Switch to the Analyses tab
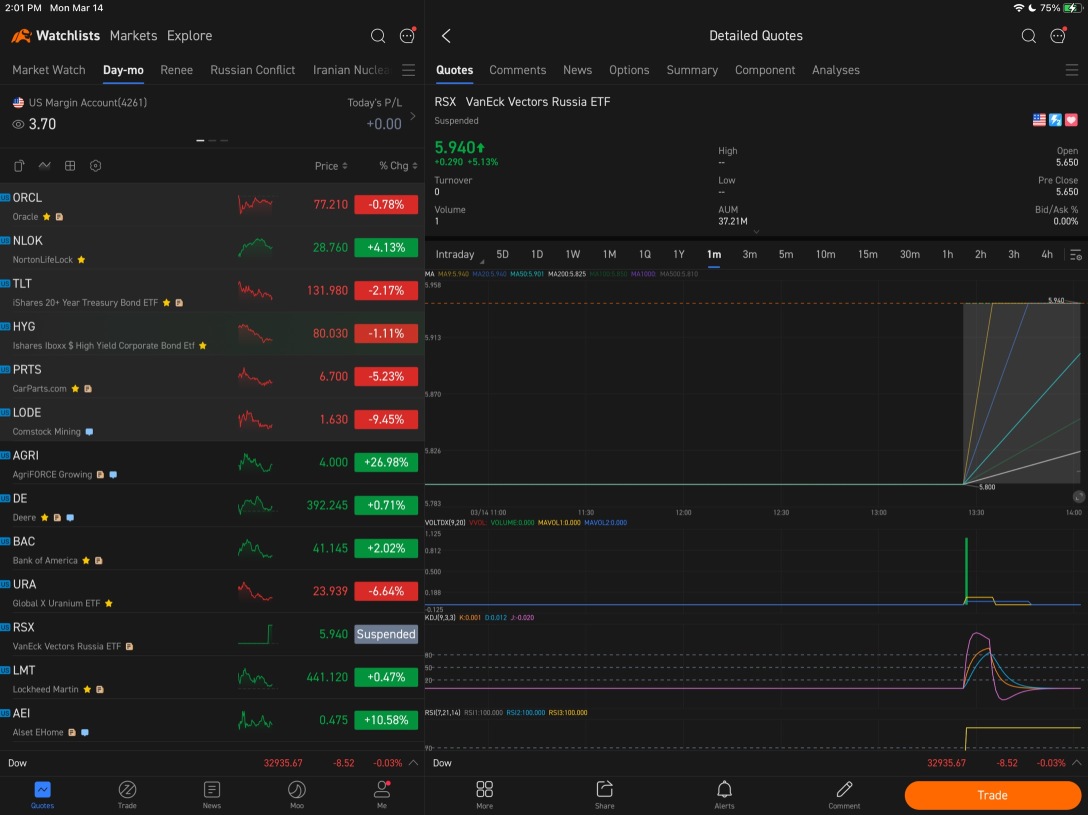The height and width of the screenshot is (815, 1088). click(835, 70)
